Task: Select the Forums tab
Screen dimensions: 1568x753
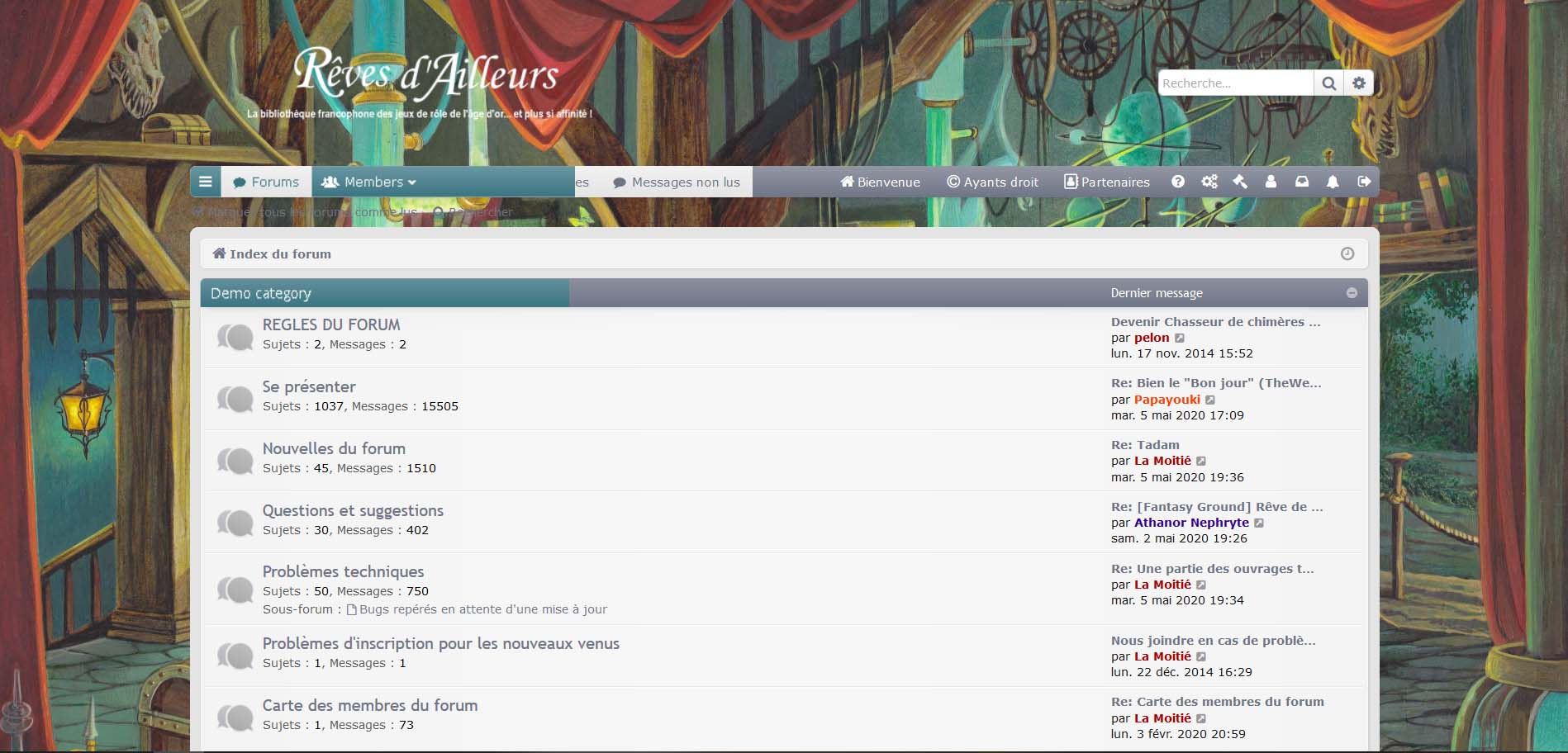Action: (x=266, y=182)
